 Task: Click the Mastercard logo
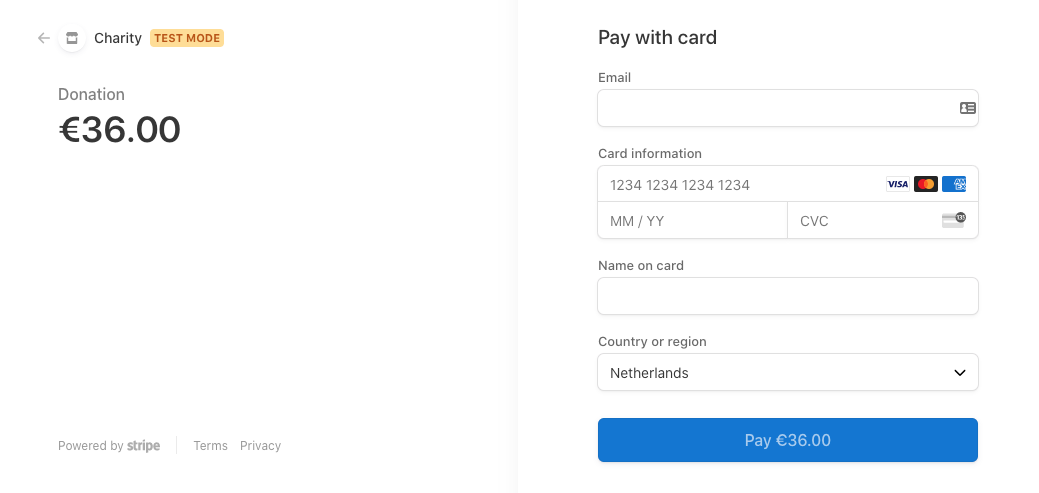click(926, 184)
